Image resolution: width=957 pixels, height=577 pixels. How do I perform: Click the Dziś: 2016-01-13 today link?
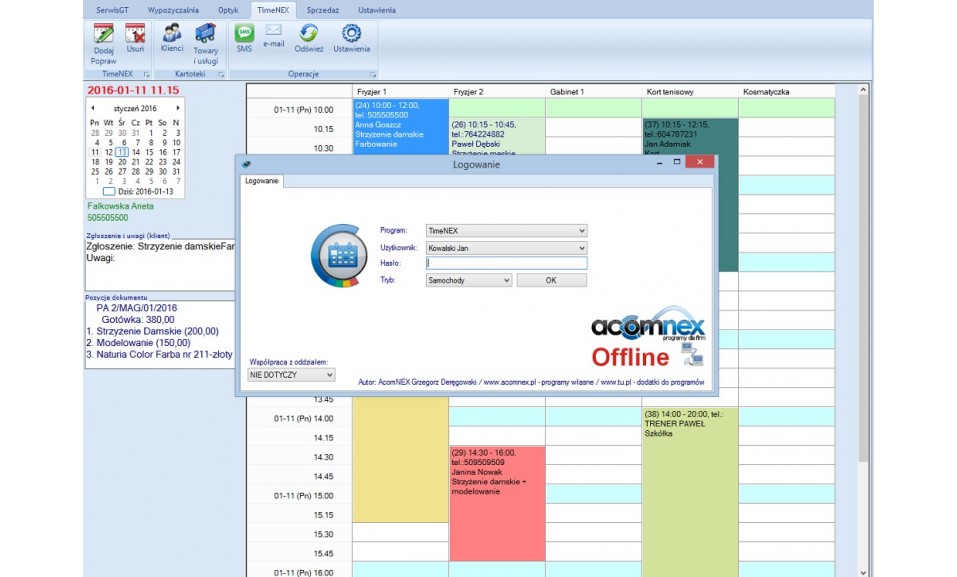[x=138, y=191]
